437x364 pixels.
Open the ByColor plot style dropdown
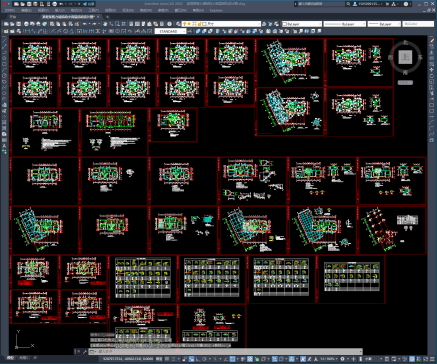coord(418,24)
